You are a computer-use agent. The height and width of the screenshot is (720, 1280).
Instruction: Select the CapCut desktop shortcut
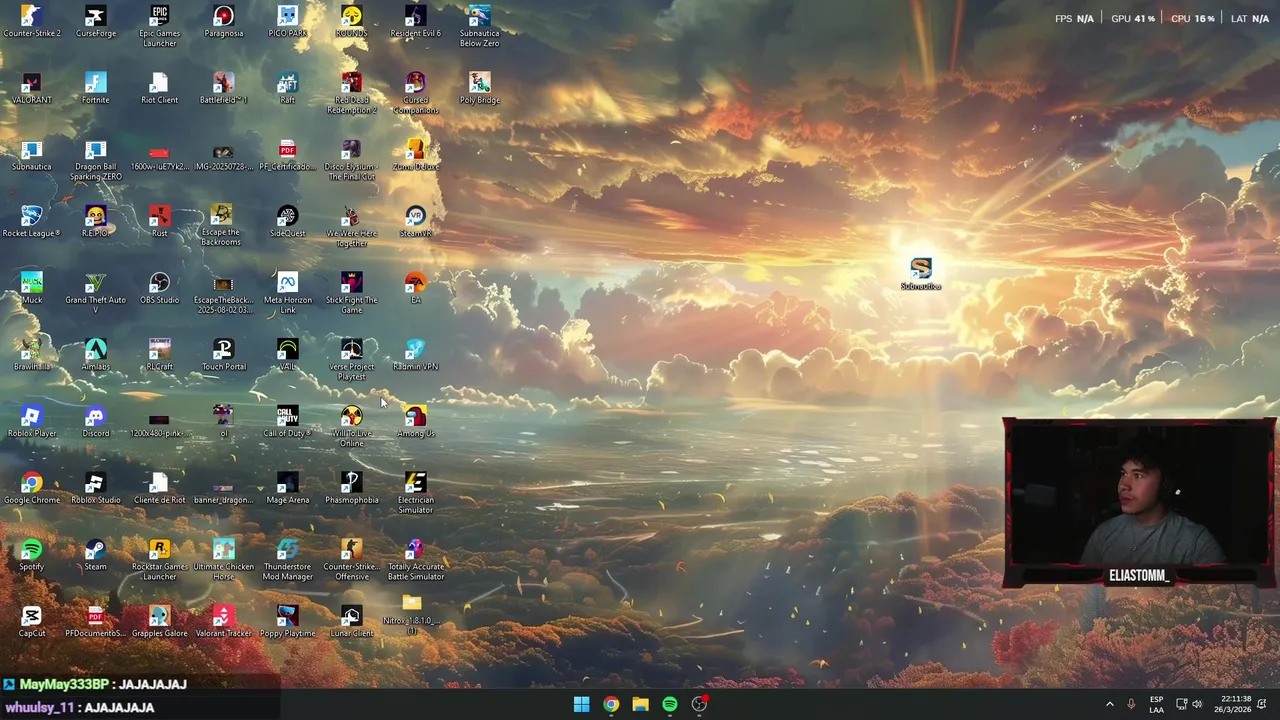(31, 622)
